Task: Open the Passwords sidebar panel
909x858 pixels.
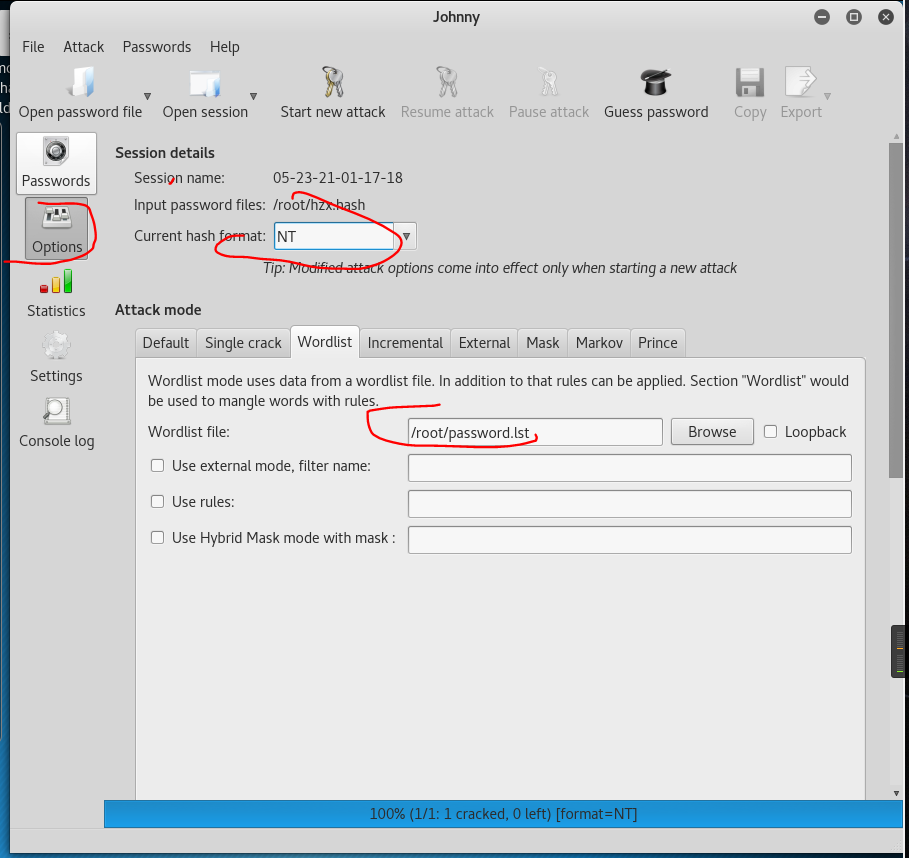Action: pyautogui.click(x=57, y=163)
